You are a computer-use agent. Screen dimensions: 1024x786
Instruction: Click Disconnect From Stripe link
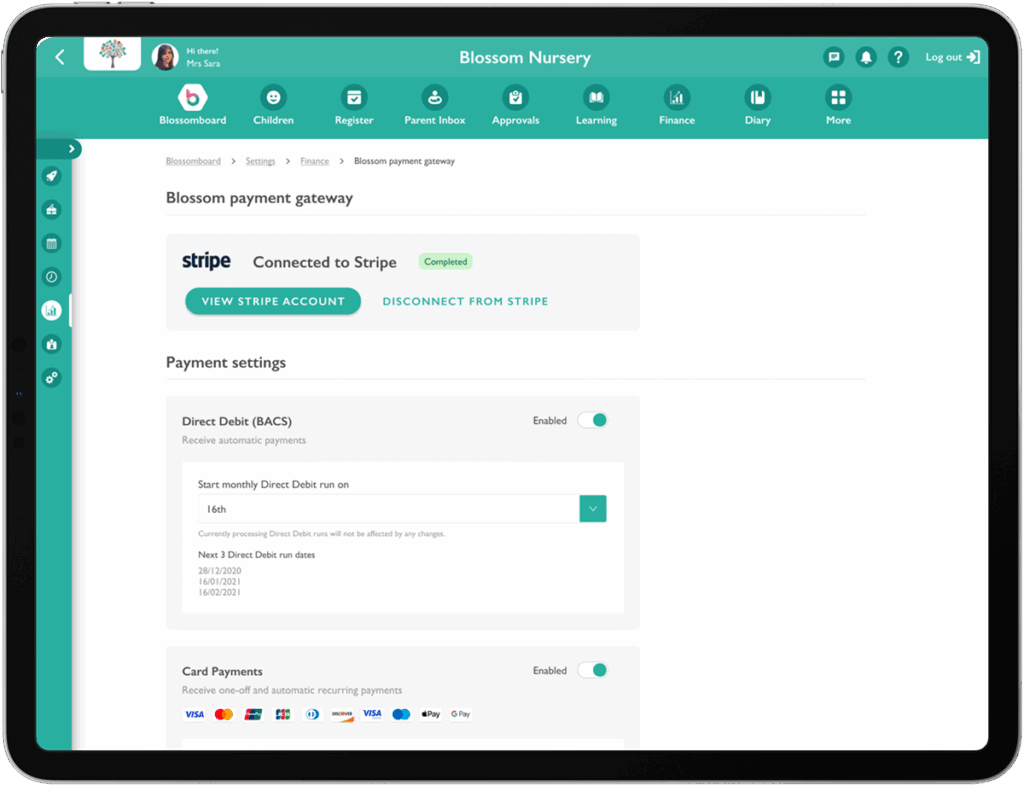pos(465,301)
